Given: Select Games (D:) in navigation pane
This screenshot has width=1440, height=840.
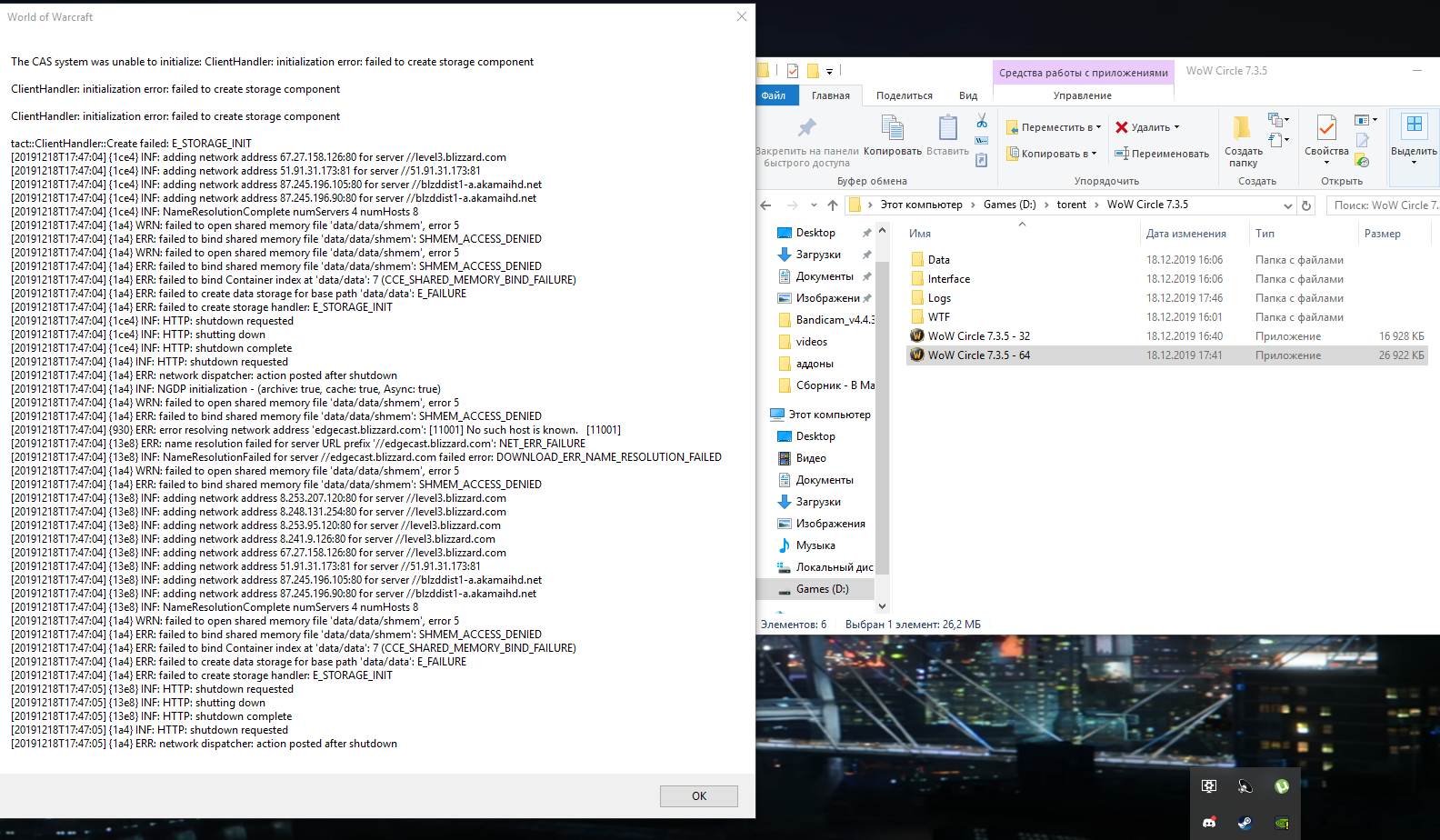Looking at the screenshot, I should (x=822, y=589).
